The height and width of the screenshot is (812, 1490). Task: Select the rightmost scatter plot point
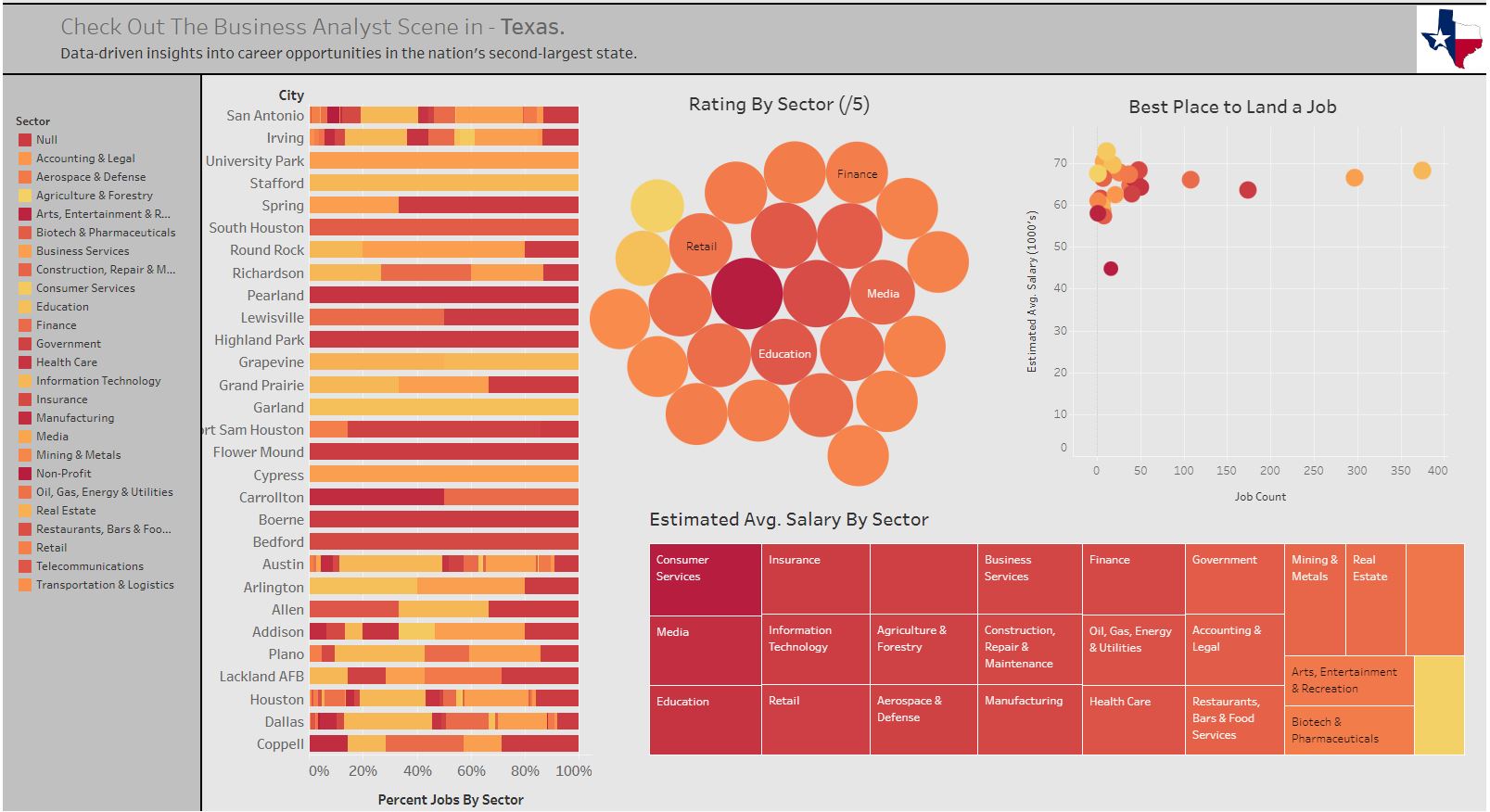[x=1421, y=171]
